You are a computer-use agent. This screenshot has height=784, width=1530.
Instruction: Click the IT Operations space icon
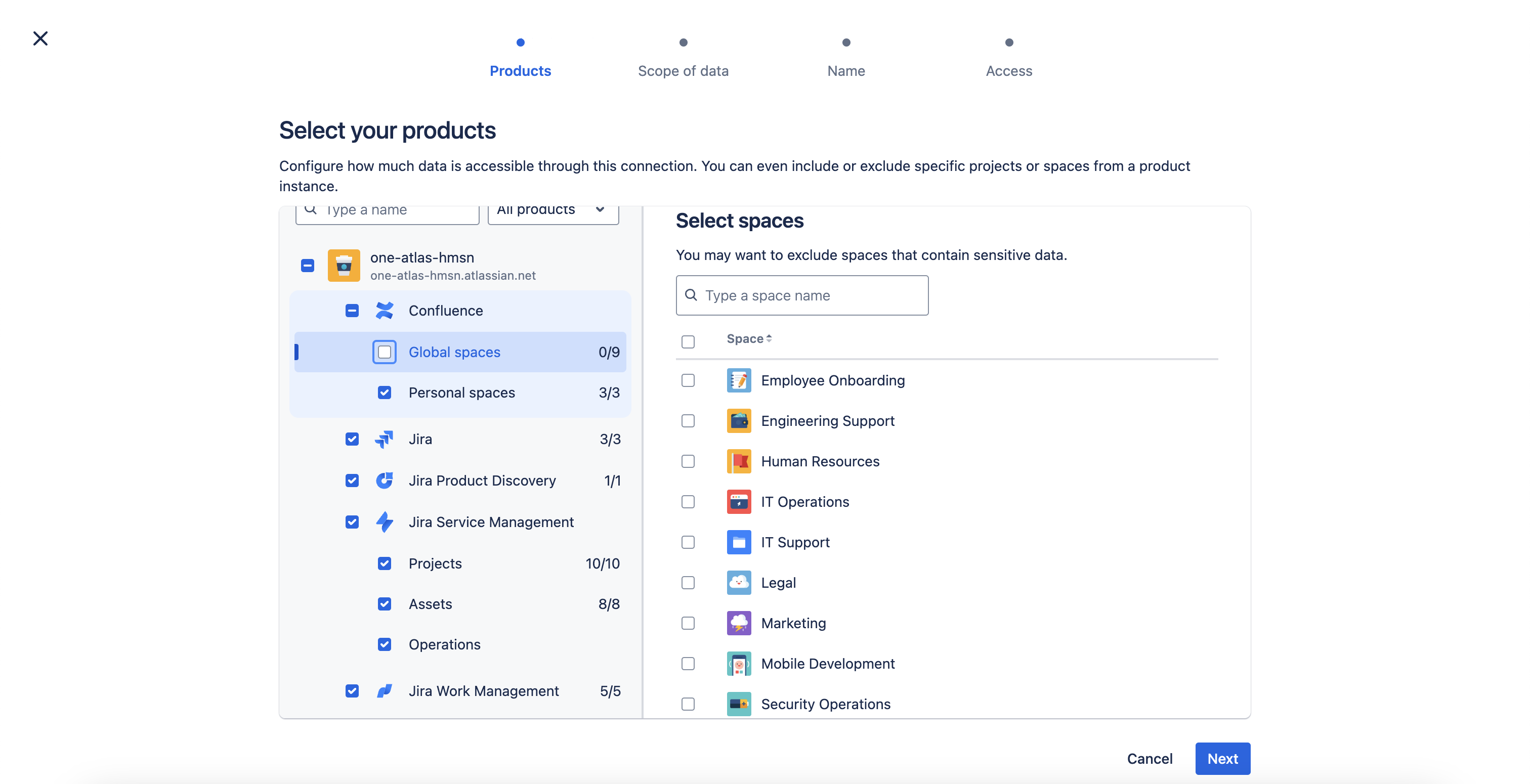pos(739,502)
